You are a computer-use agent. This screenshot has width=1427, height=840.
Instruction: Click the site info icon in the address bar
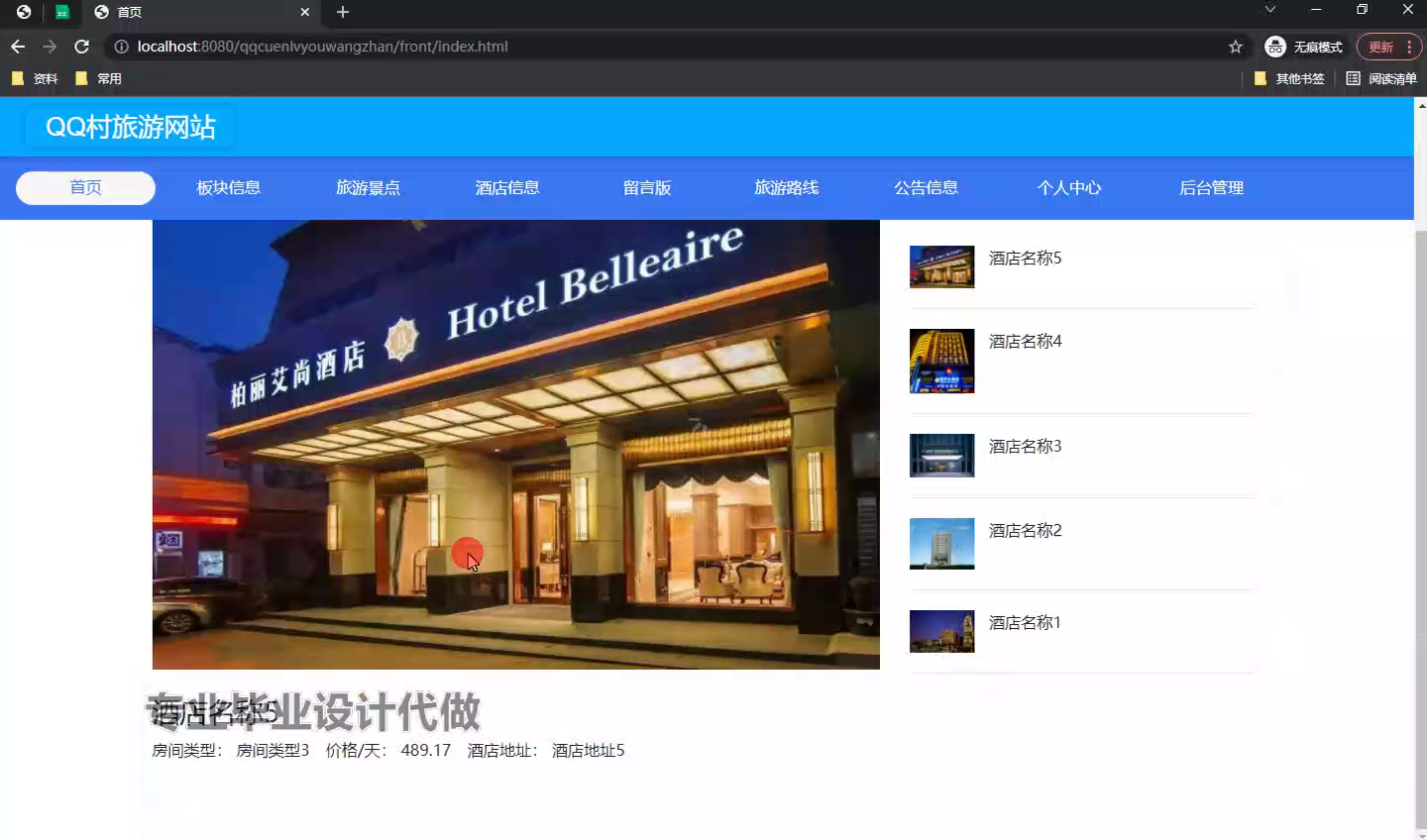point(121,47)
